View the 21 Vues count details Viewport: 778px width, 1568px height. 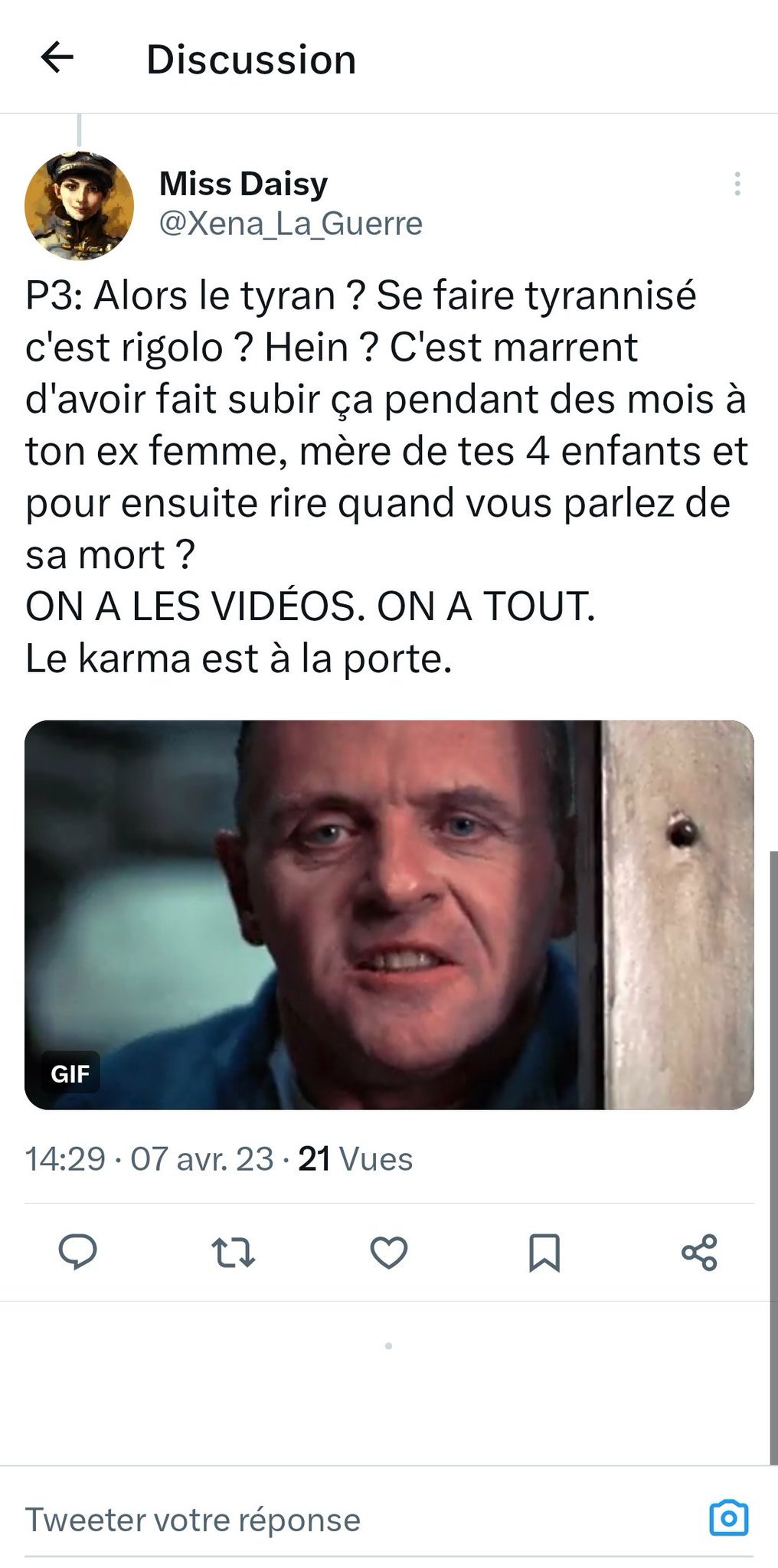pyautogui.click(x=355, y=1159)
